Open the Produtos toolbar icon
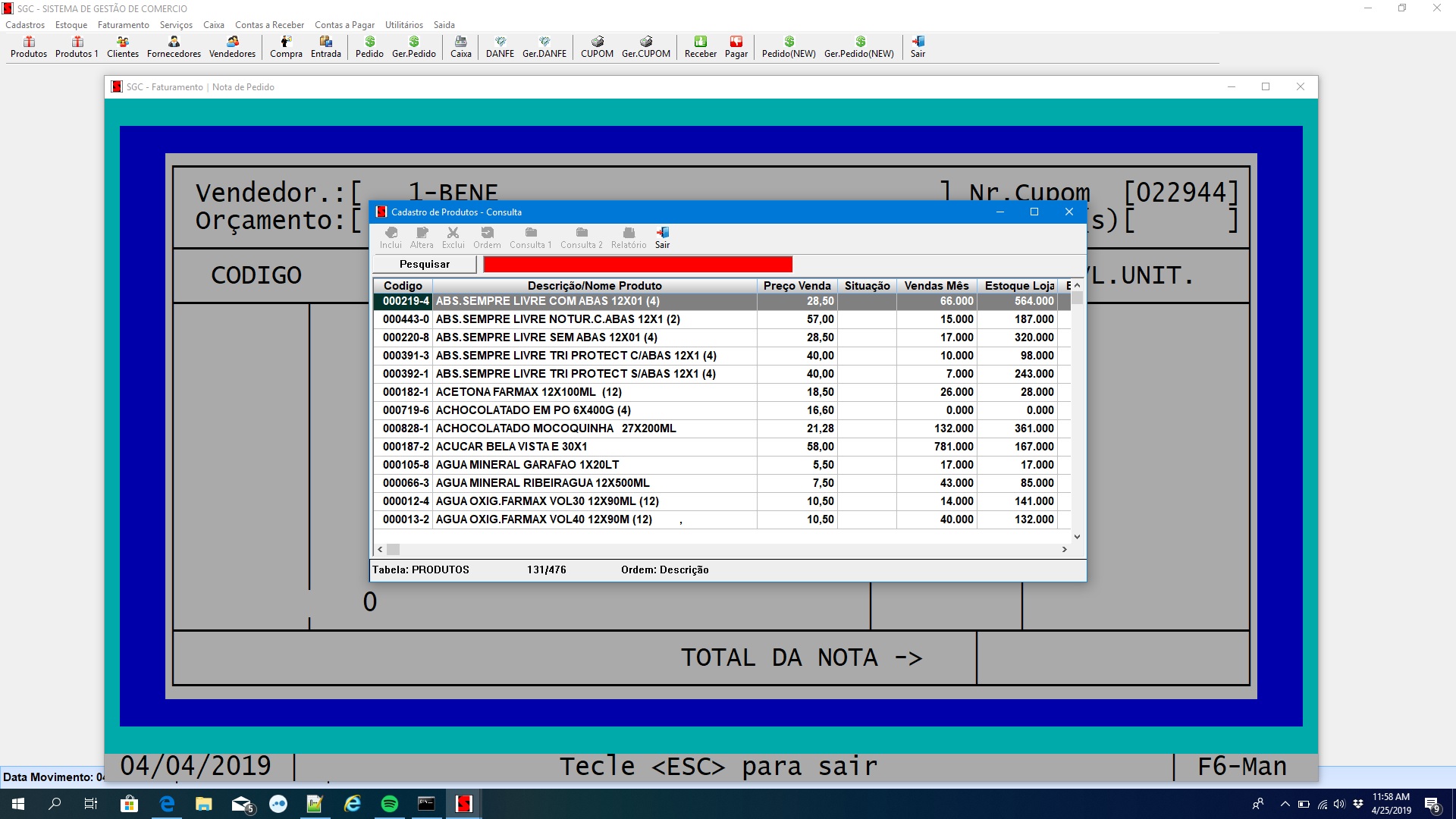1456x819 pixels. (x=29, y=46)
